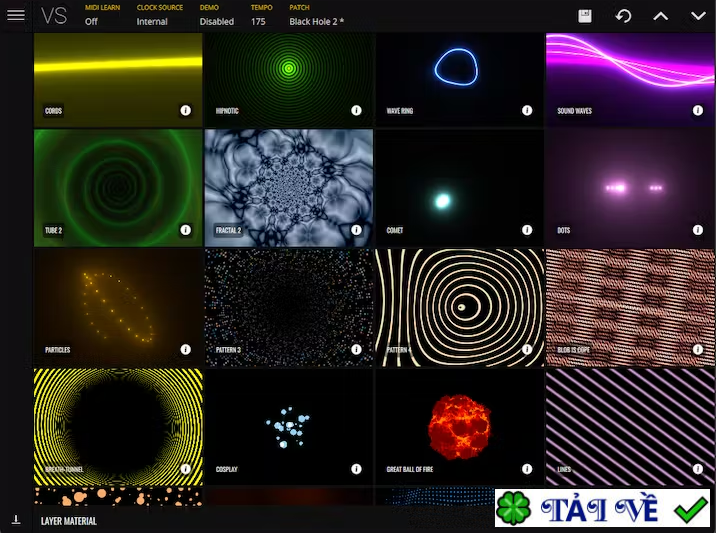Screen dimensions: 716x533
Task: Open the hamburger menu
Action: tap(16, 15)
